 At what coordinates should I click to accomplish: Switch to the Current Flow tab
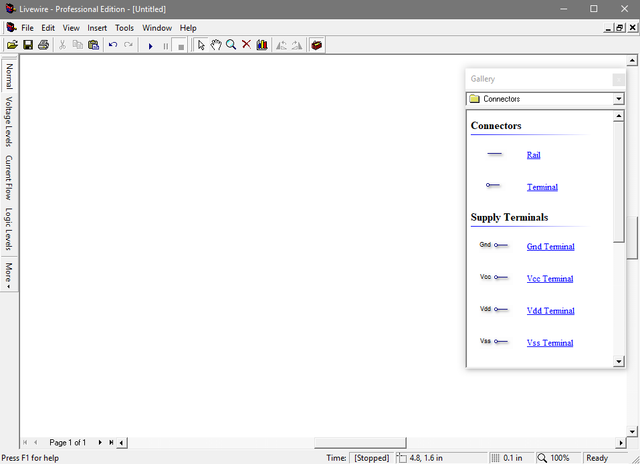click(9, 178)
